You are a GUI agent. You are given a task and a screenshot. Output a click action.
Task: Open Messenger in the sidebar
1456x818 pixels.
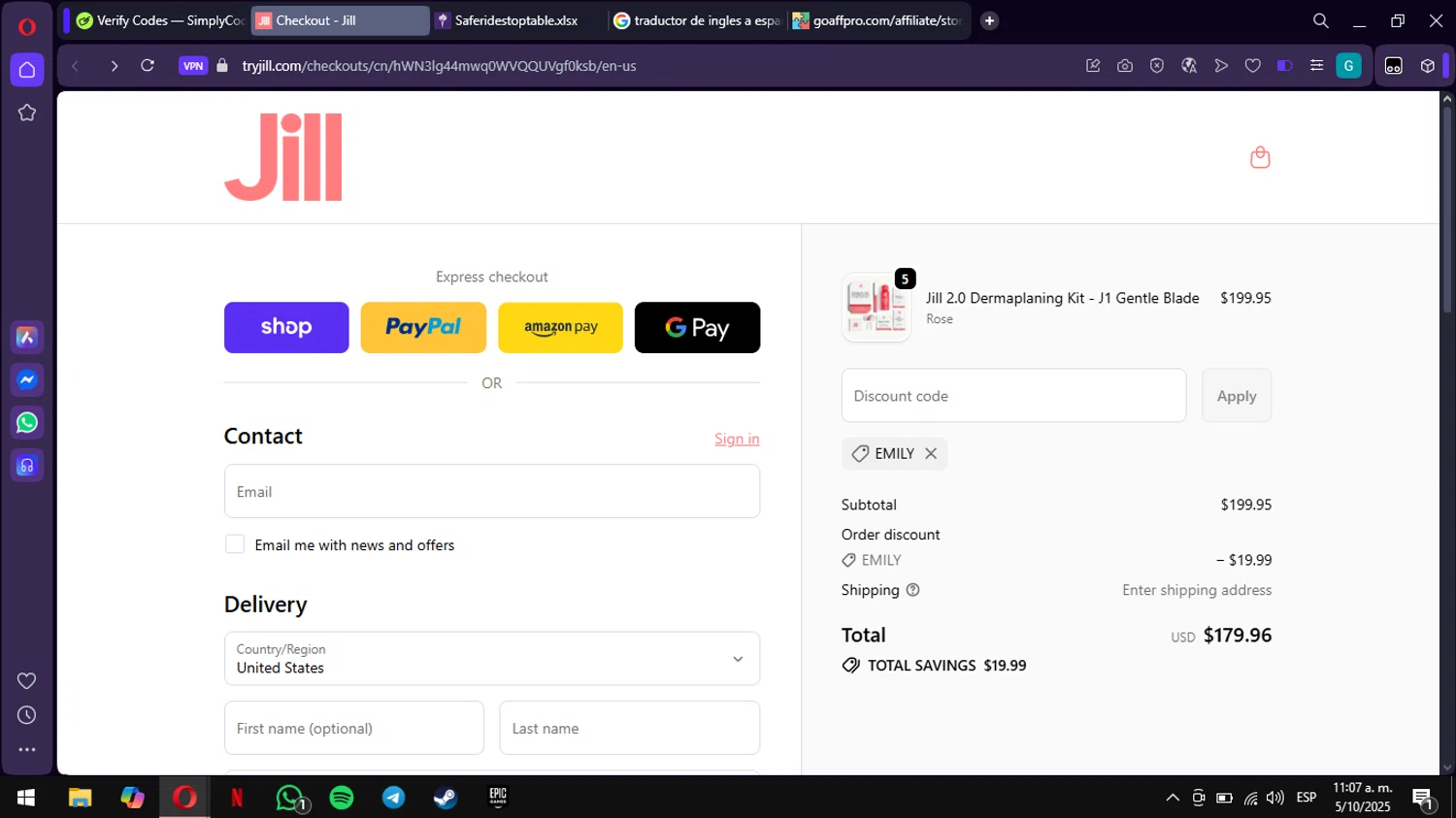(x=27, y=380)
